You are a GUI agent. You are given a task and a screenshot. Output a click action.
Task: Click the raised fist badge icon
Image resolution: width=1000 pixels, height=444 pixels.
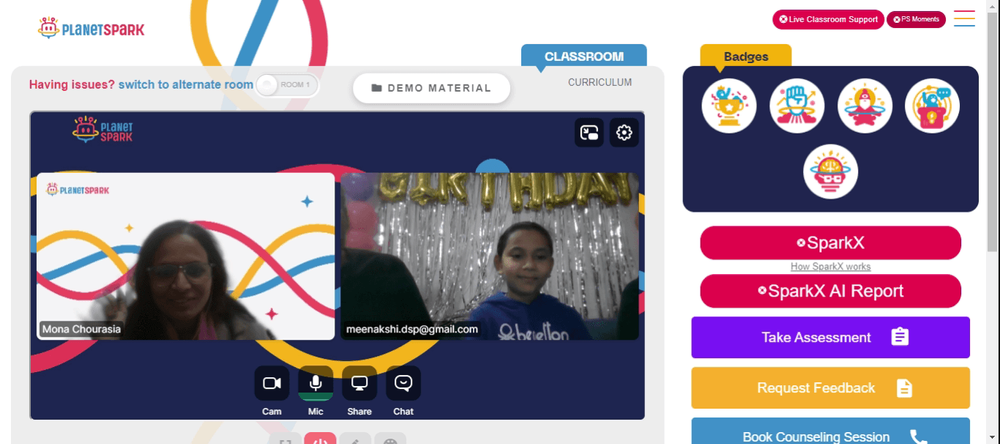797,106
